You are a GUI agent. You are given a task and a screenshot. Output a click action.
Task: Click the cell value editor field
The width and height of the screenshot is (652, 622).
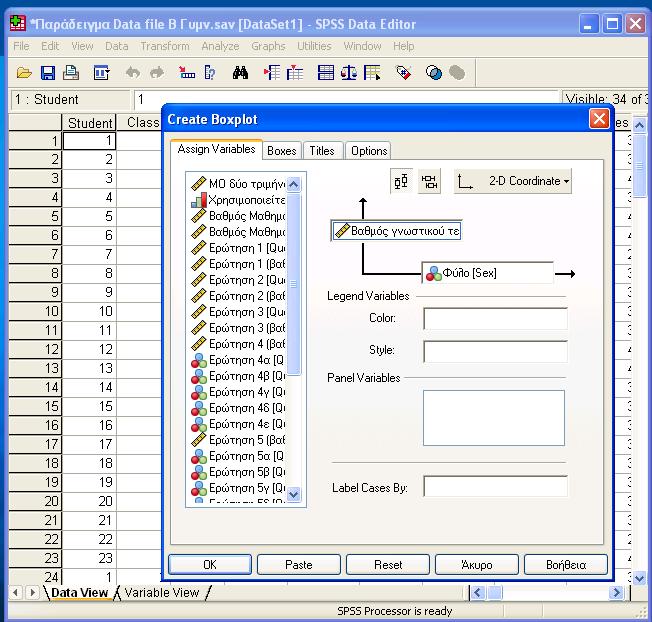347,99
